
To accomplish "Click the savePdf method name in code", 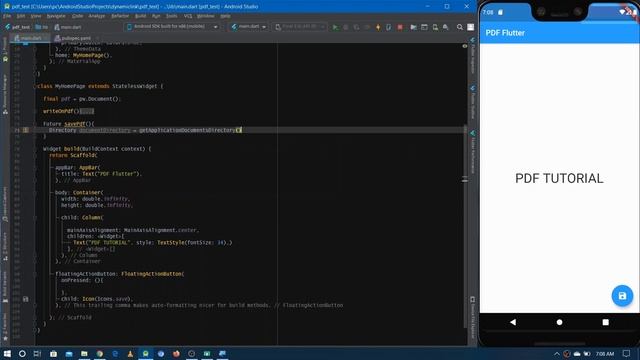I will click(x=74, y=124).
